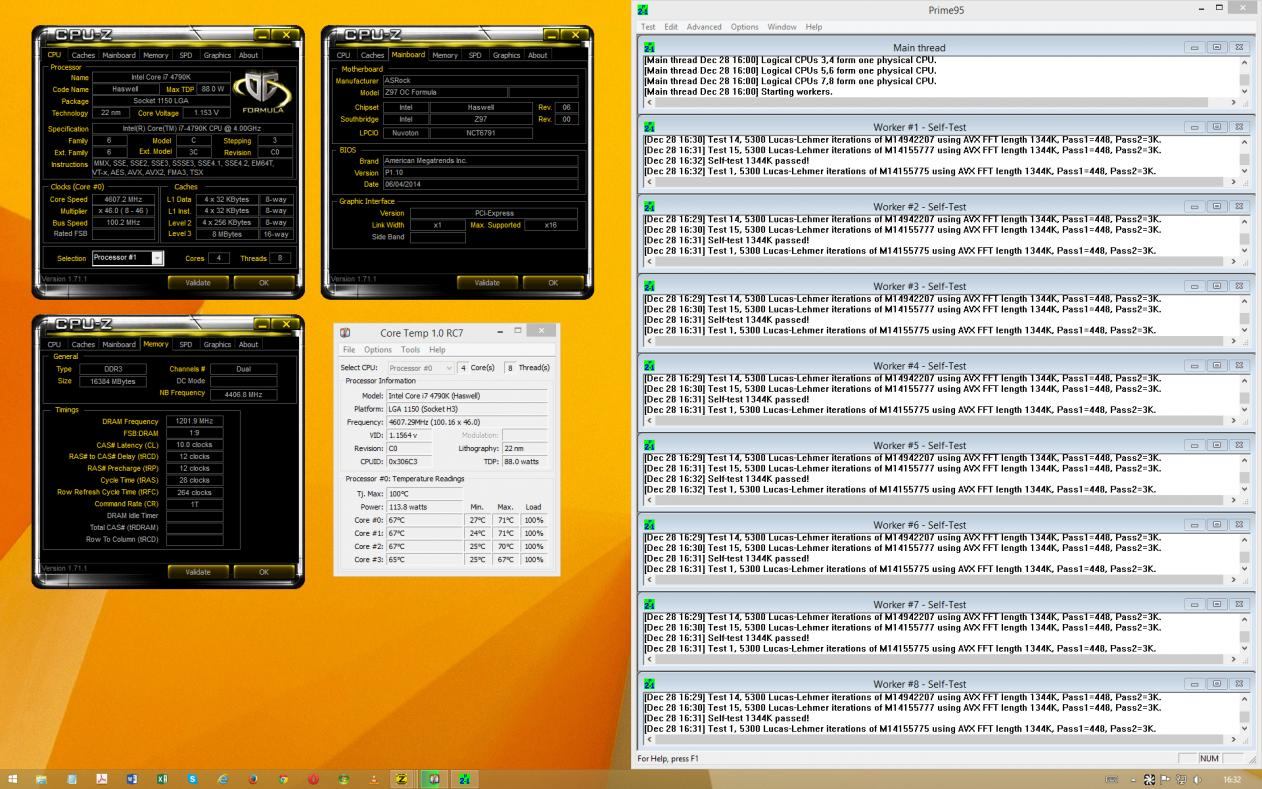The image size is (1262, 789).
Task: Launch Opera from the taskbar
Action: click(313, 779)
